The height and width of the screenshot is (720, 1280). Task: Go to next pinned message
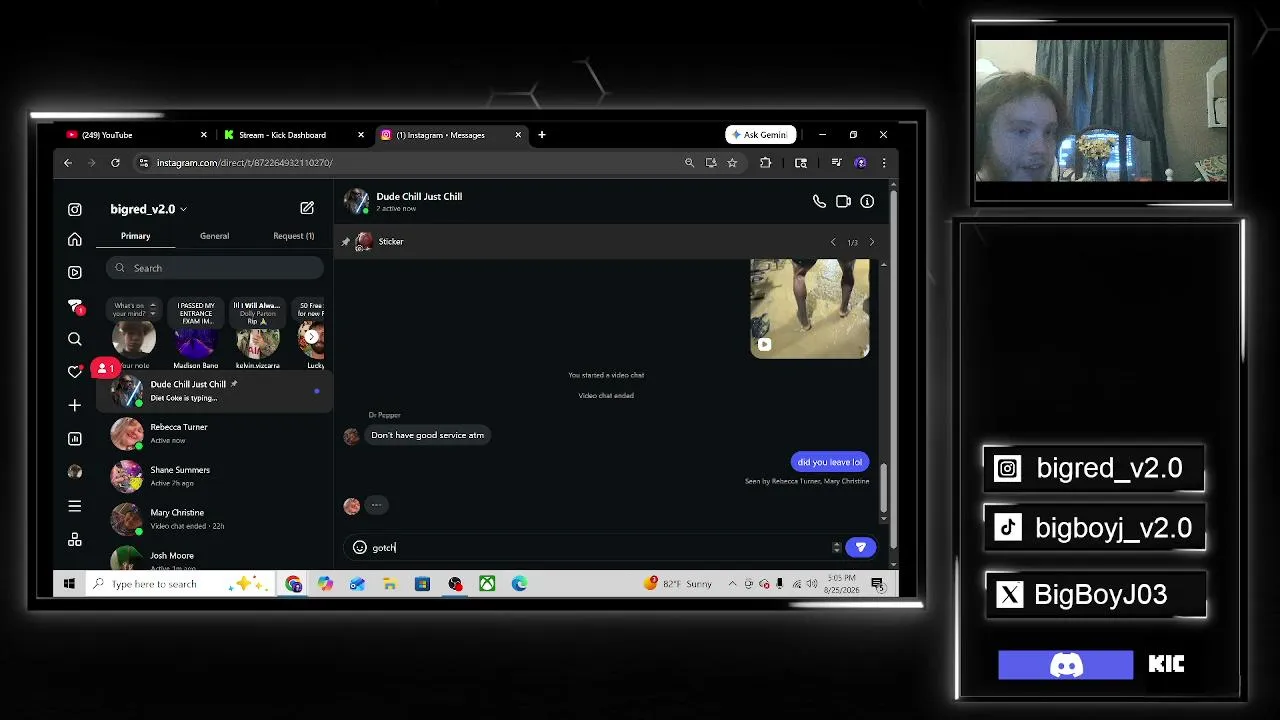[x=871, y=242]
